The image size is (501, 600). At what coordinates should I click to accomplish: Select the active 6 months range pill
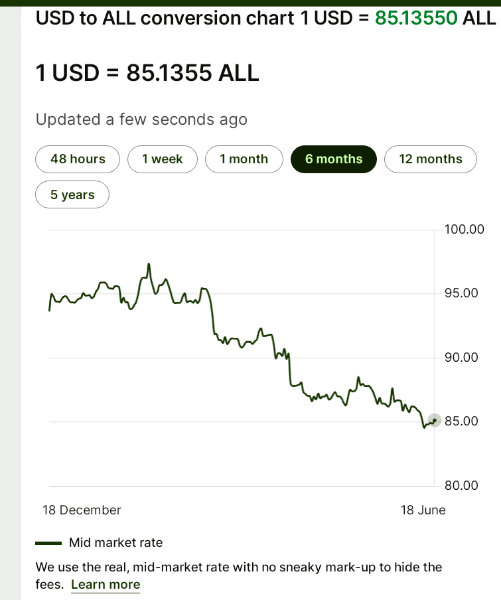point(334,159)
